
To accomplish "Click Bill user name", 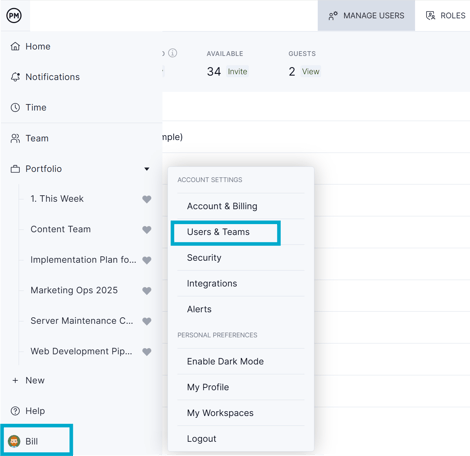I will pos(32,441).
